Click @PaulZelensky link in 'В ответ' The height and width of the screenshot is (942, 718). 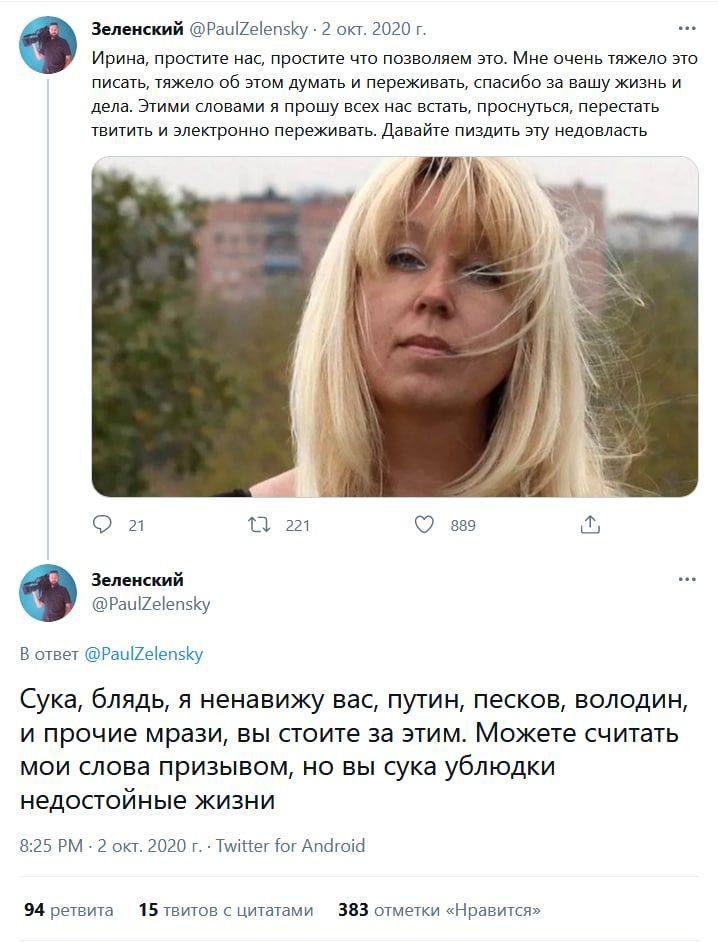point(144,654)
